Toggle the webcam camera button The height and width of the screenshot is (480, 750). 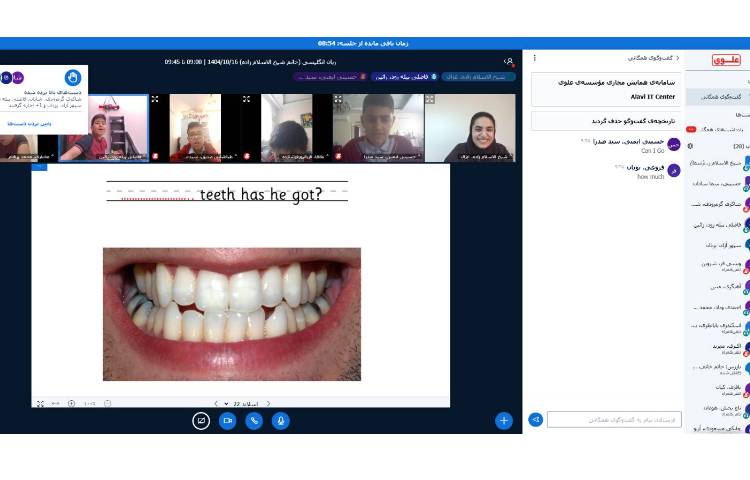tap(228, 421)
